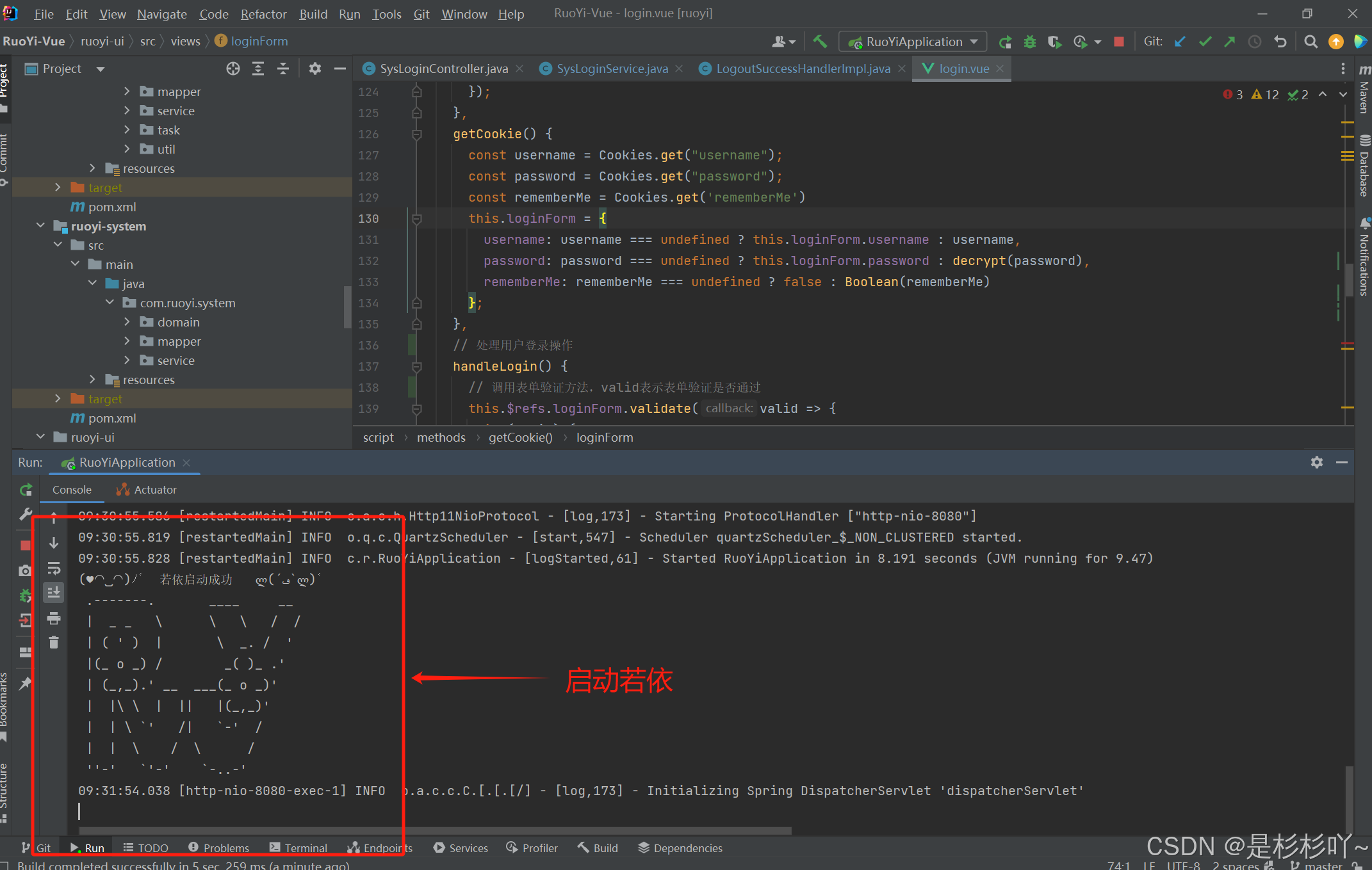The height and width of the screenshot is (870, 1372).
Task: Toggle scroll to end of console
Action: click(x=54, y=592)
